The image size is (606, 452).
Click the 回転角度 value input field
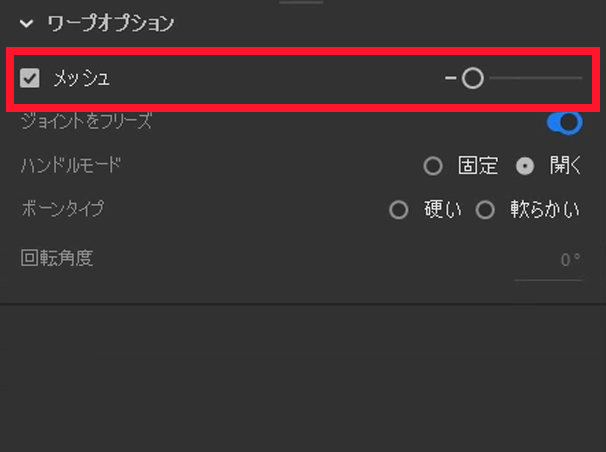[x=549, y=261]
